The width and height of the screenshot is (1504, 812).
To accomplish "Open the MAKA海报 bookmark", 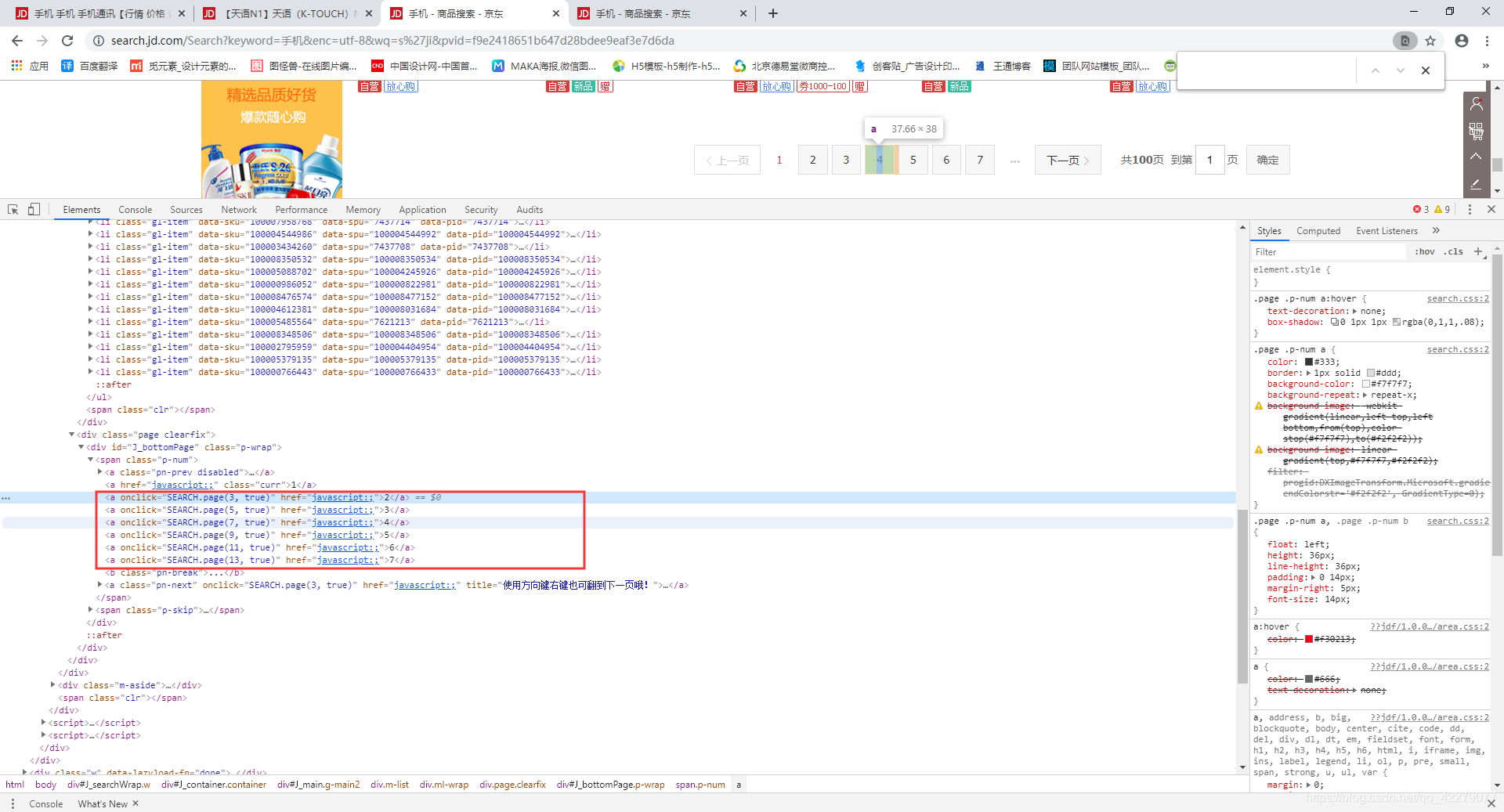I will (544, 66).
